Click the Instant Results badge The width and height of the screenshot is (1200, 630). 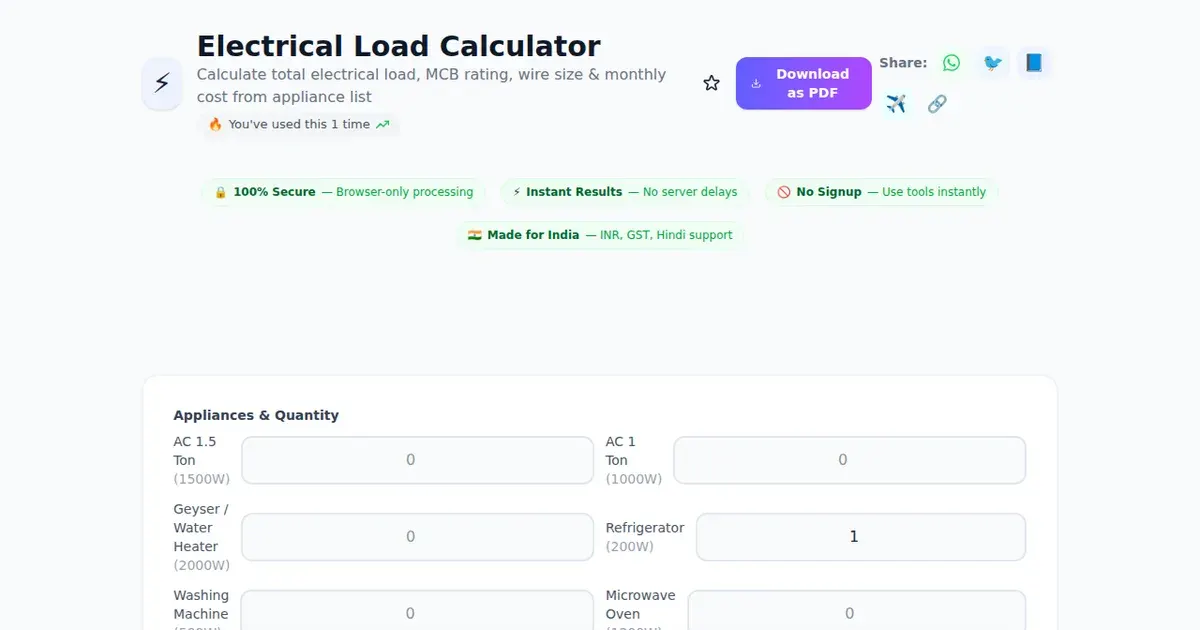coord(625,192)
